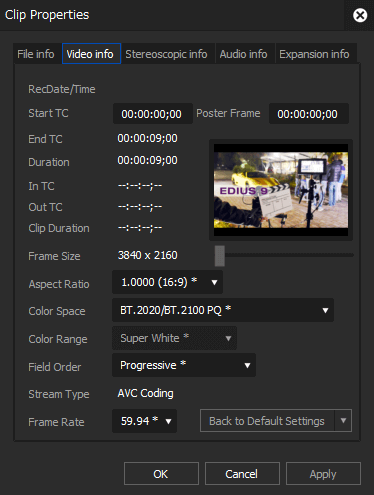Screen dimensions: 374x495
Task: Close the Clip Properties dialog
Action: click(360, 15)
